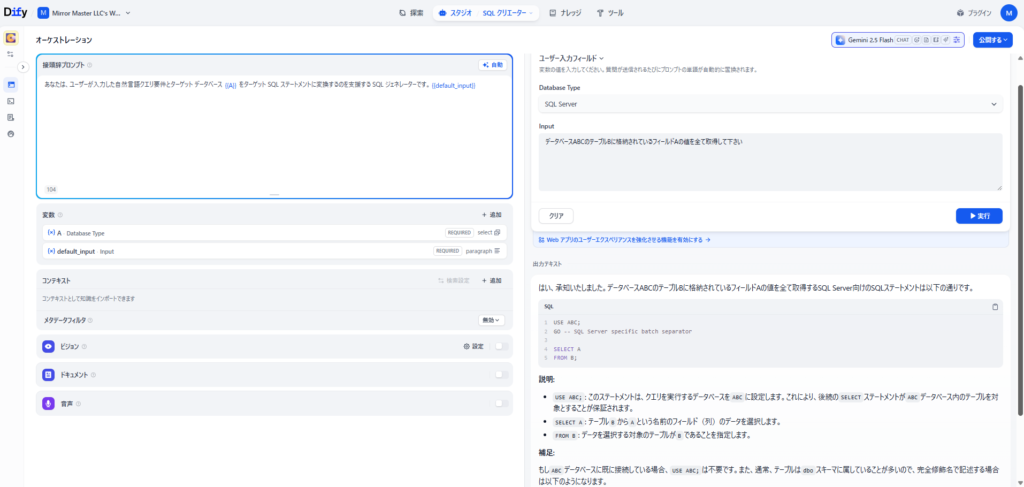The height and width of the screenshot is (487, 1024).
Task: Add a new variable with 追加
Action: 492,215
